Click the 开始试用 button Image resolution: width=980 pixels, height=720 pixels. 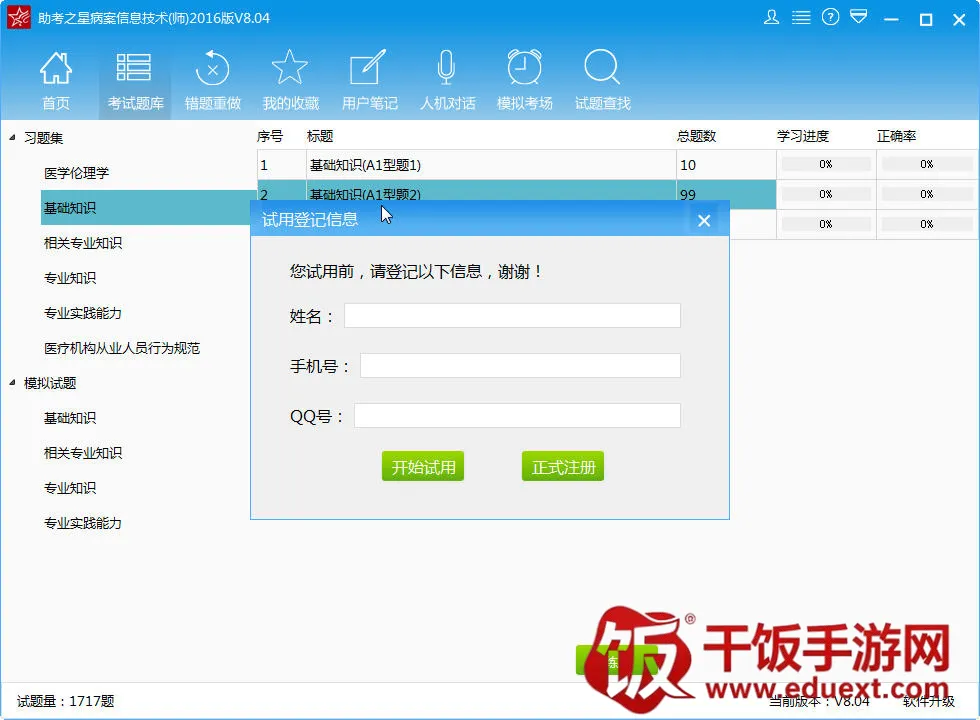pos(423,466)
